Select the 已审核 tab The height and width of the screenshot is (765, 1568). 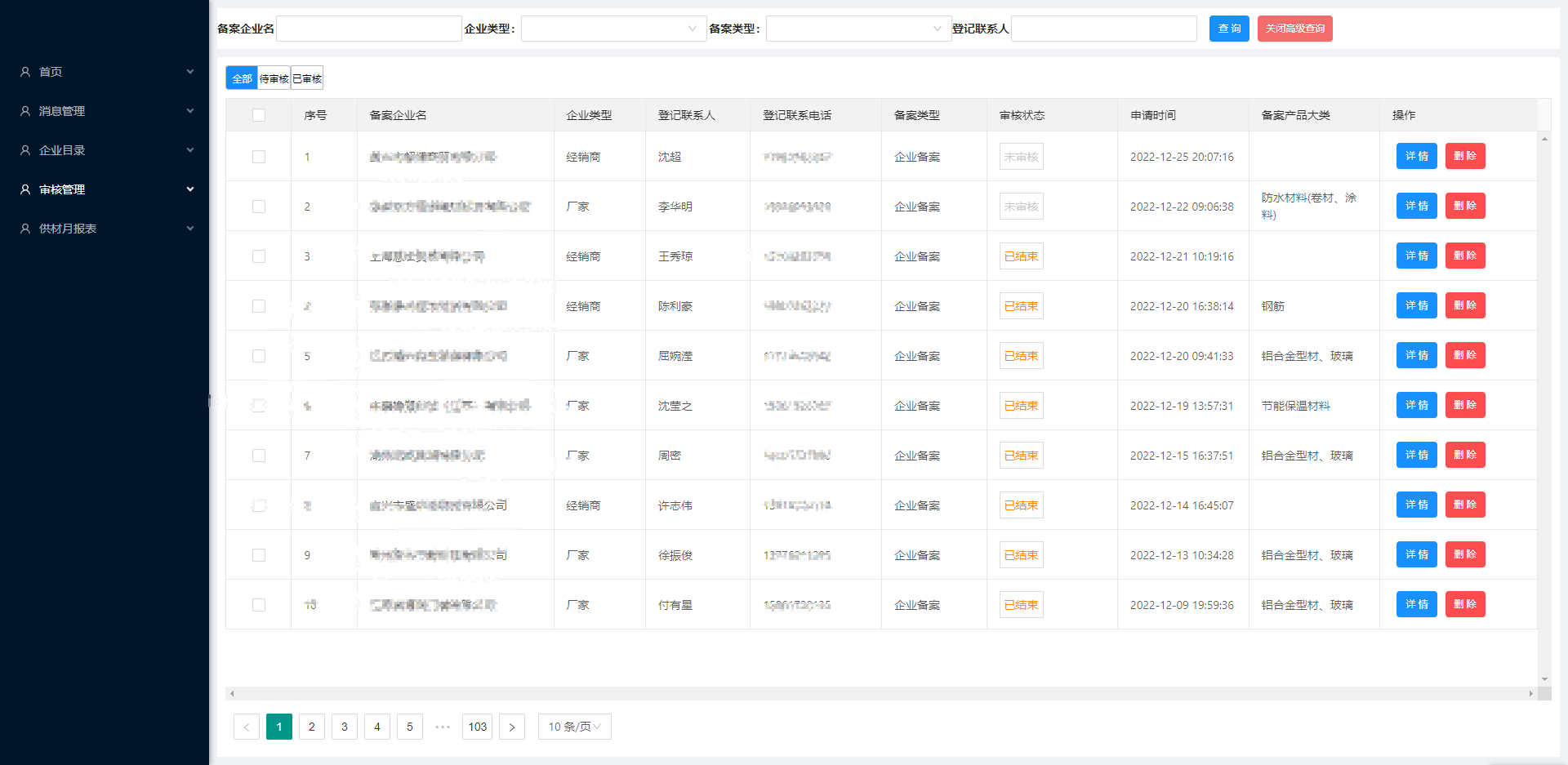pos(307,78)
